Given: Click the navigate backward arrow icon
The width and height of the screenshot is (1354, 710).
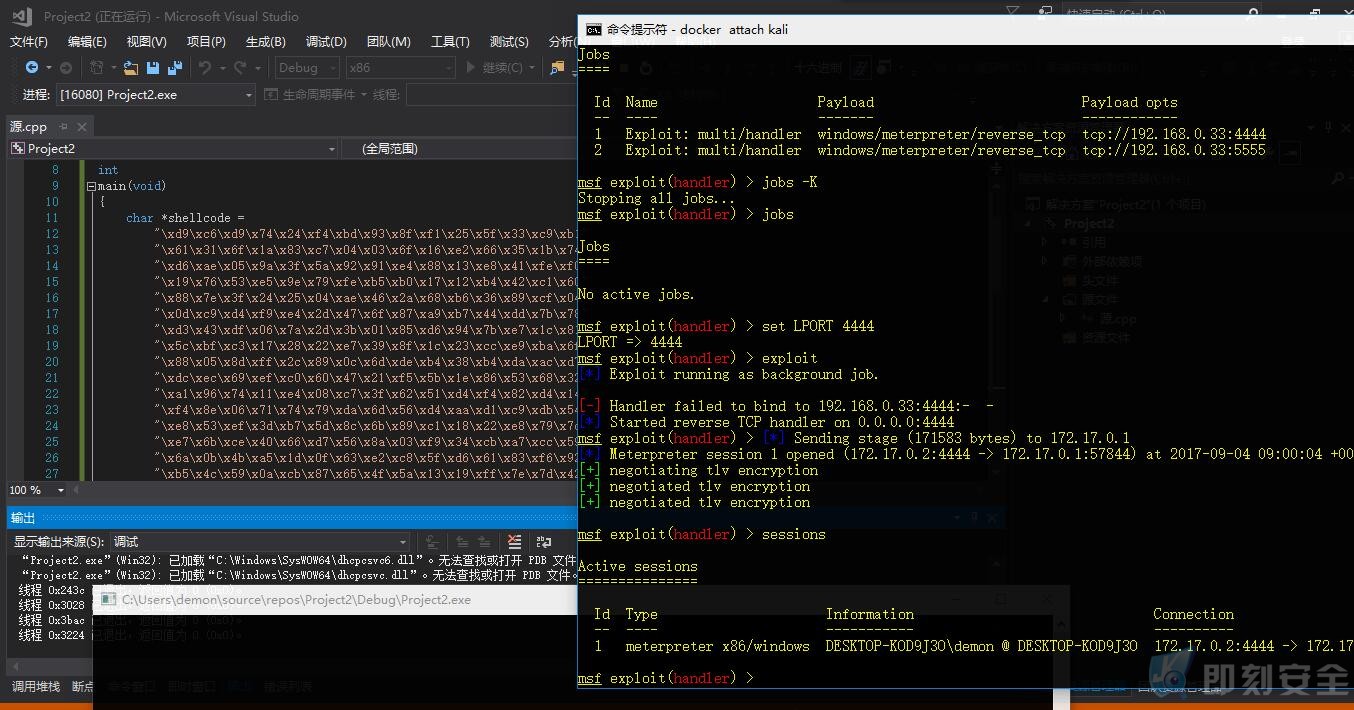Looking at the screenshot, I should pos(32,67).
